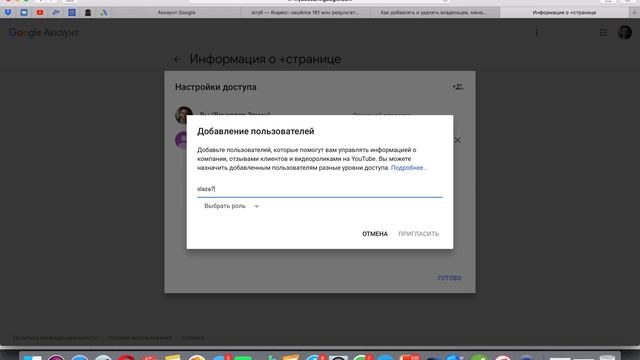Image resolution: width=640 pixels, height=360 pixels.
Task: Click the ГОТОВО button
Action: [449, 278]
